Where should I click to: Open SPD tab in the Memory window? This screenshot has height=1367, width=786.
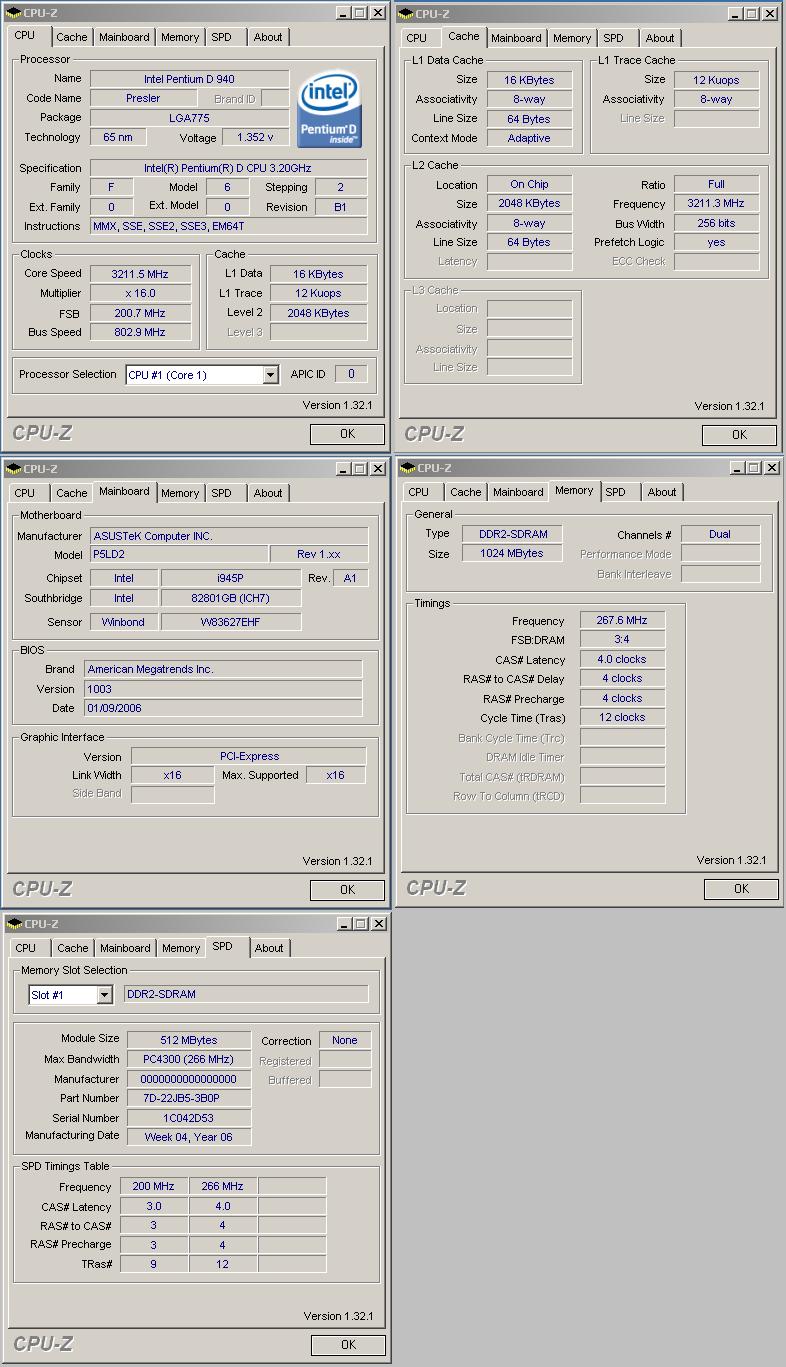click(615, 492)
